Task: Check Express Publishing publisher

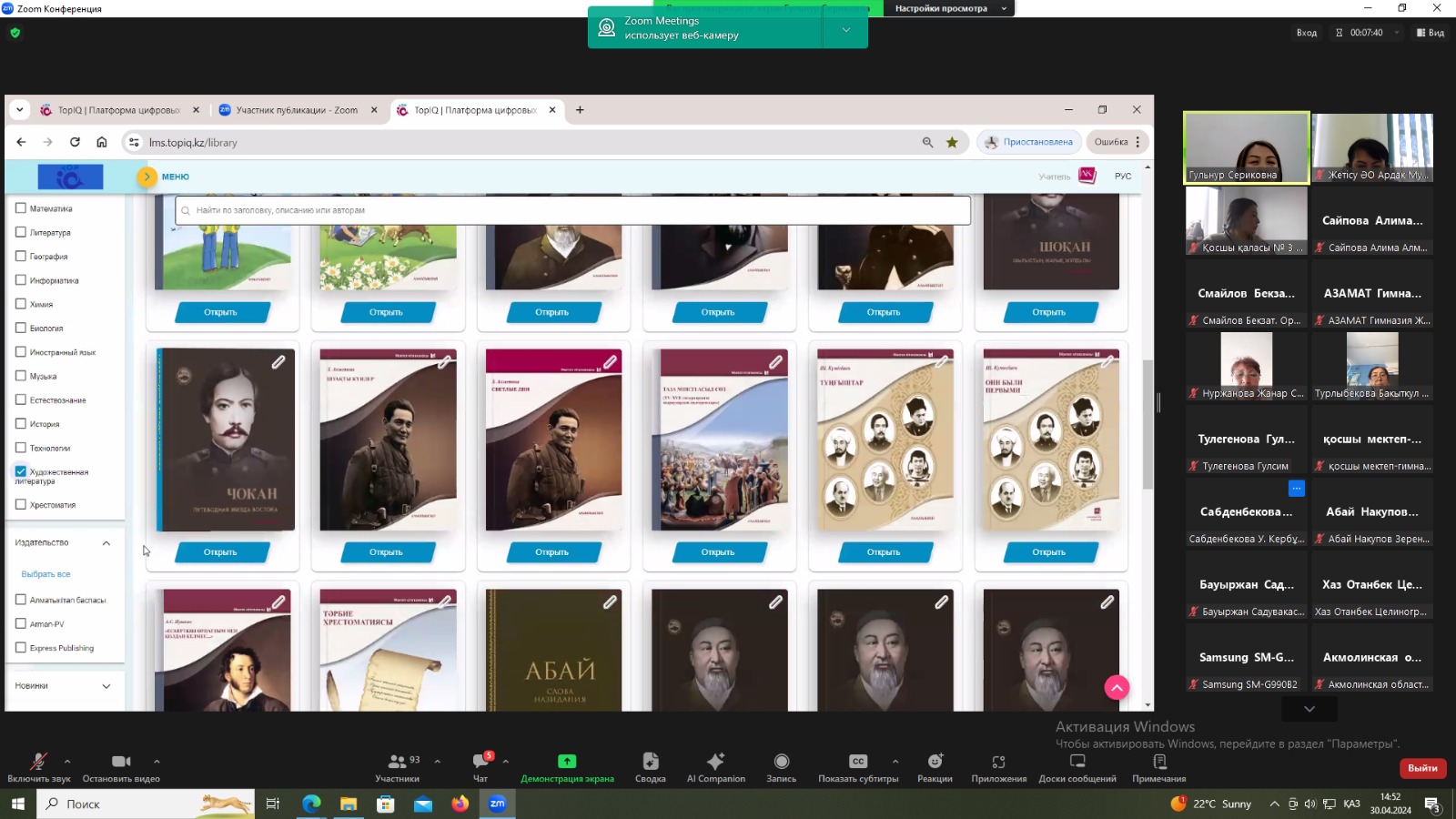Action: click(20, 647)
